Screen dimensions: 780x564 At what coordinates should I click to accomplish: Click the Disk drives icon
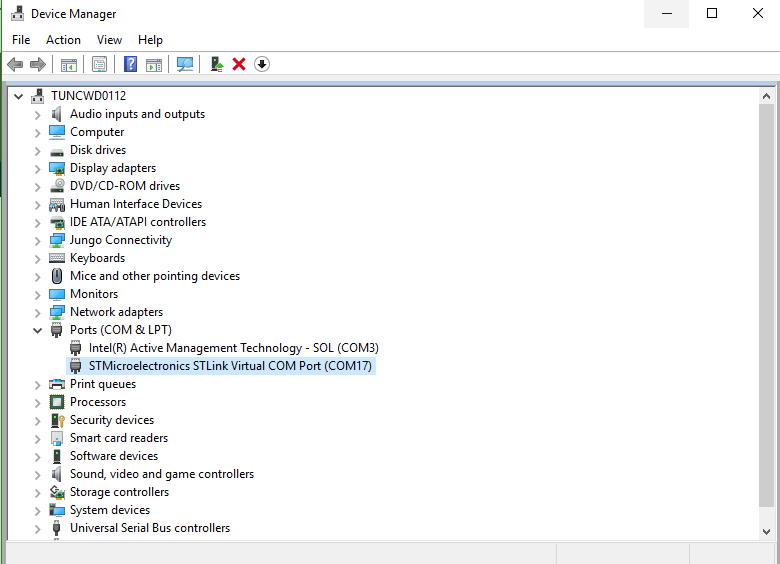[57, 151]
